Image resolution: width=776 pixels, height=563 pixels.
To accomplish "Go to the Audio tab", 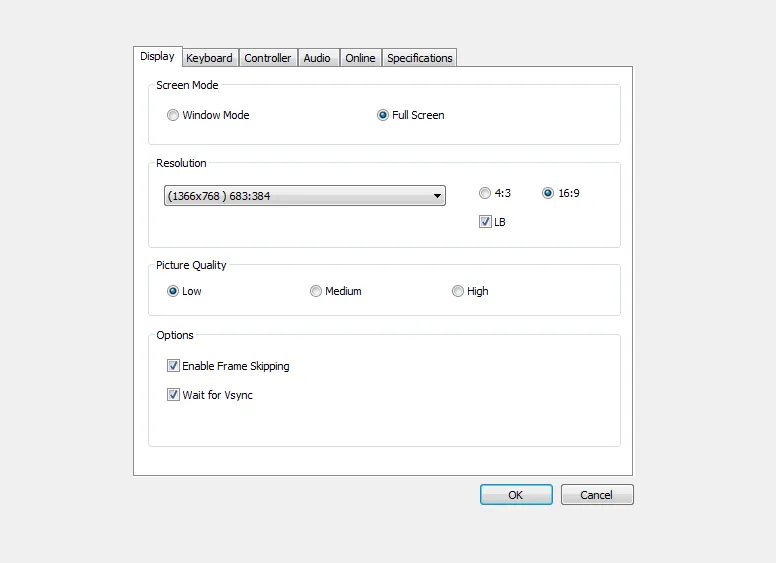I will coord(317,58).
